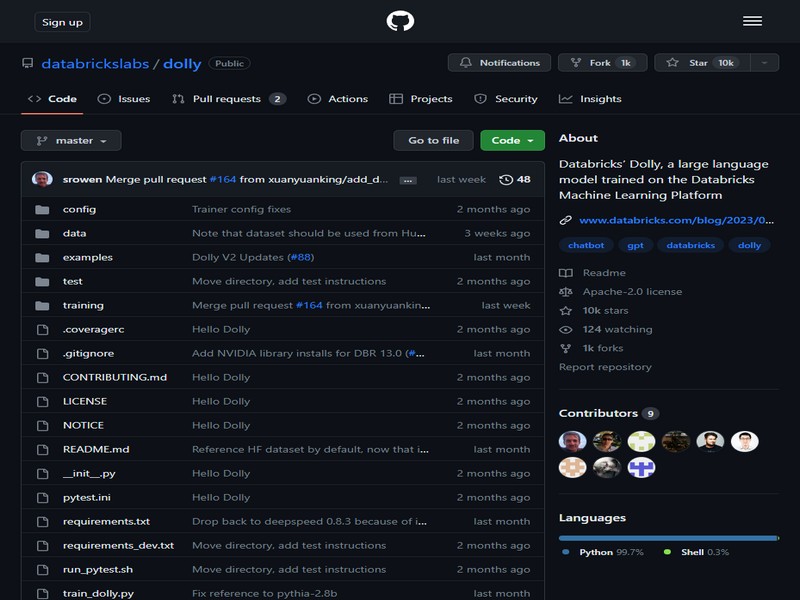
Task: Click the GitHub logo at the top
Action: [400, 20]
